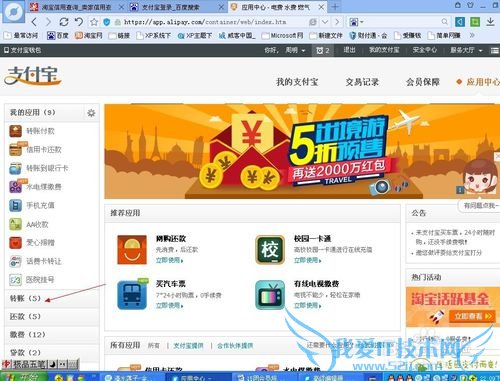Click the notification icon showing 2 in top bar
The height and width of the screenshot is (381, 500).
click(322, 50)
